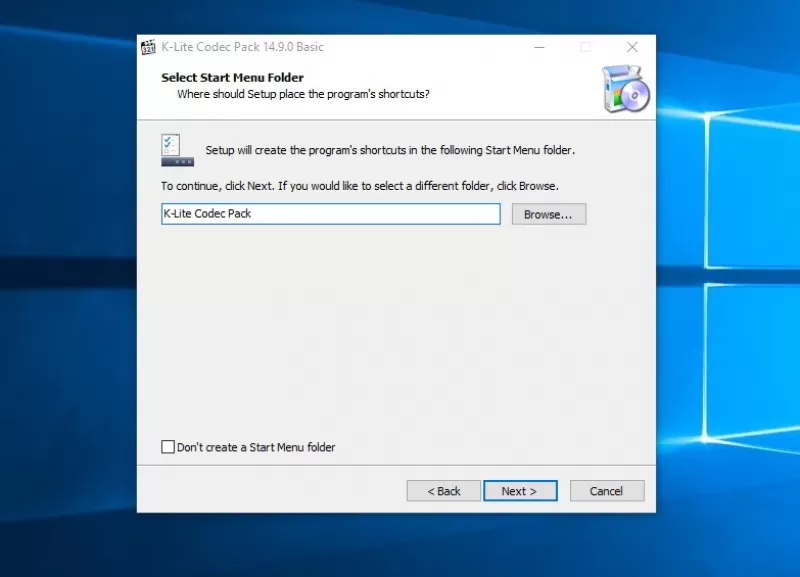Close the K-Lite Codec Pack setup window
800x577 pixels.
click(632, 47)
